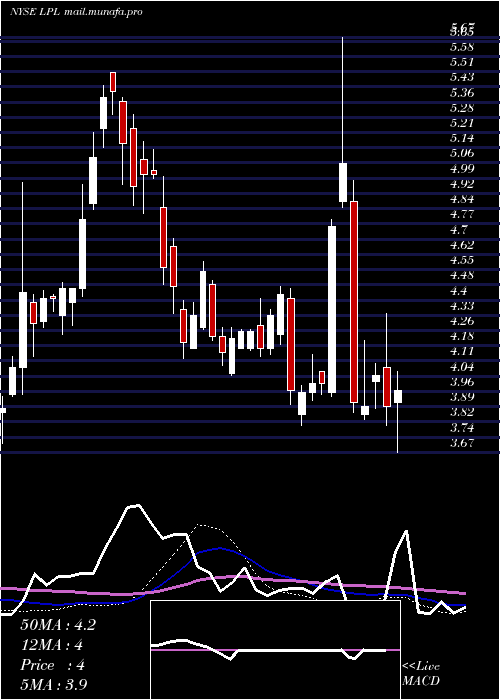500x700 pixels.
Task: Click the 5.21 price axis label
Action: point(462,123)
